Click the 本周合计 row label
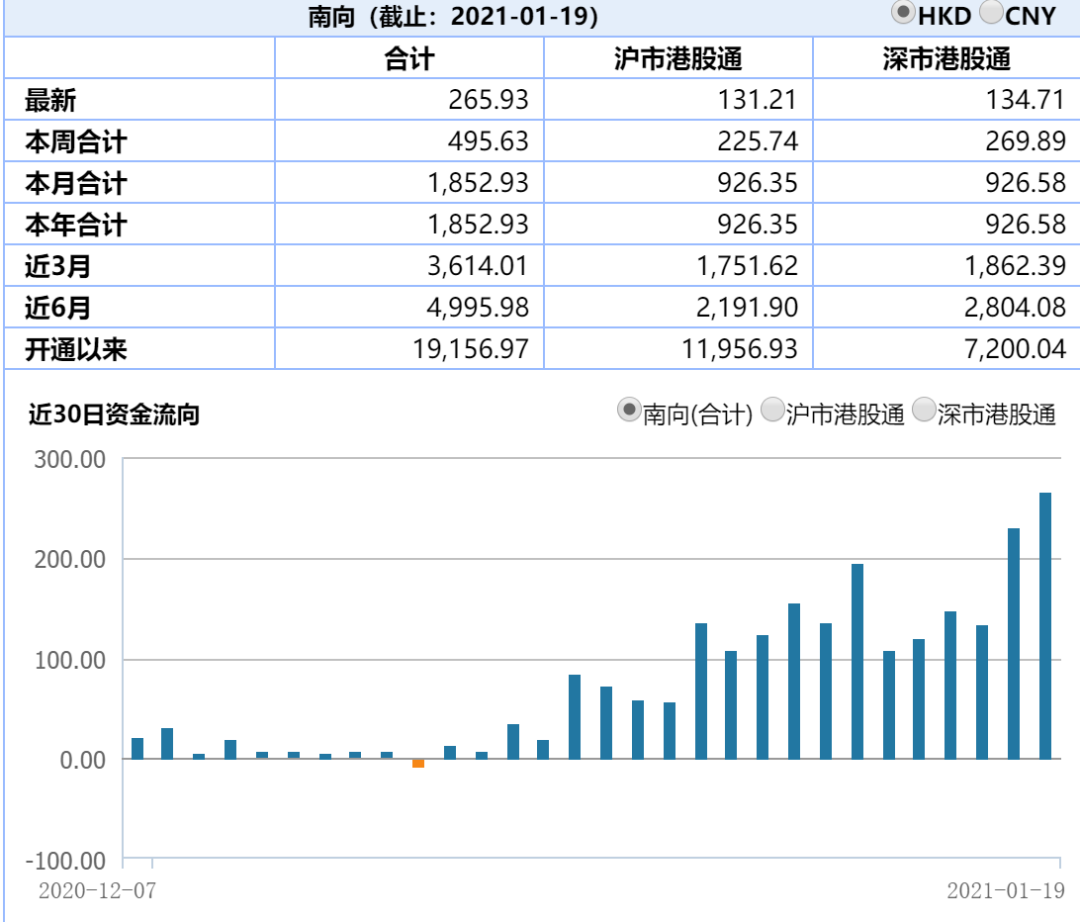Screen dimensions: 1080x922 coord(76,142)
